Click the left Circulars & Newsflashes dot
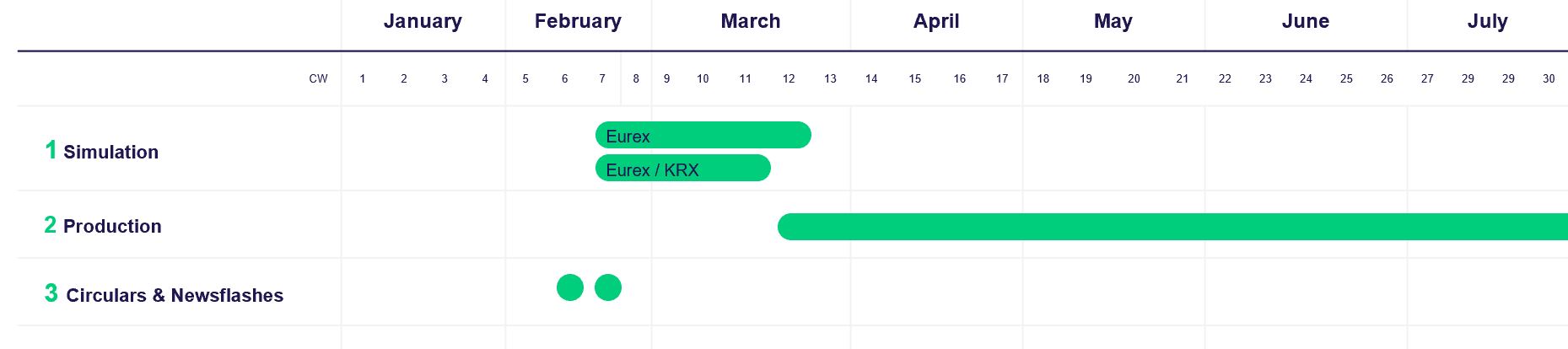1568x349 pixels. [570, 287]
